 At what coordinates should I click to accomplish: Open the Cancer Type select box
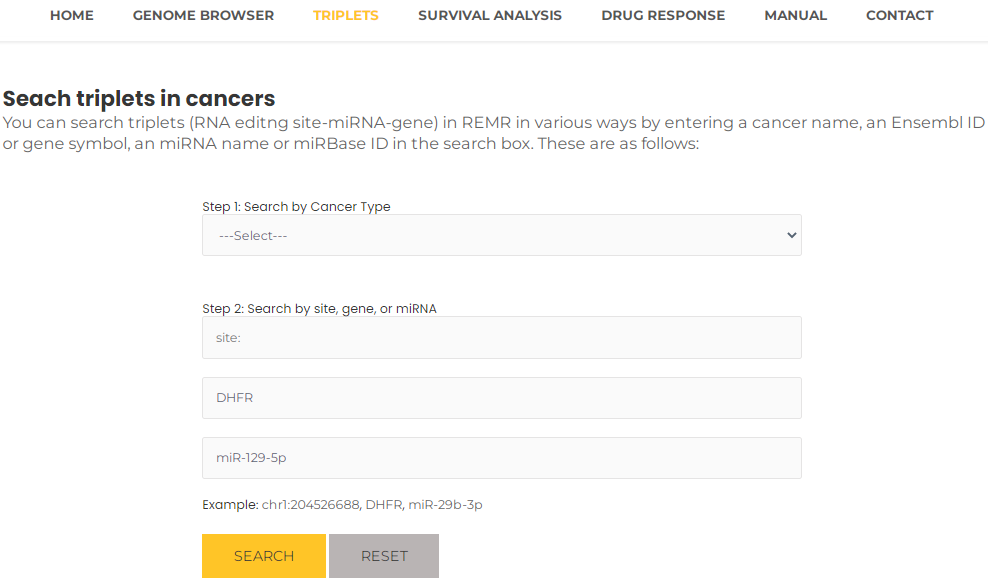(x=502, y=235)
